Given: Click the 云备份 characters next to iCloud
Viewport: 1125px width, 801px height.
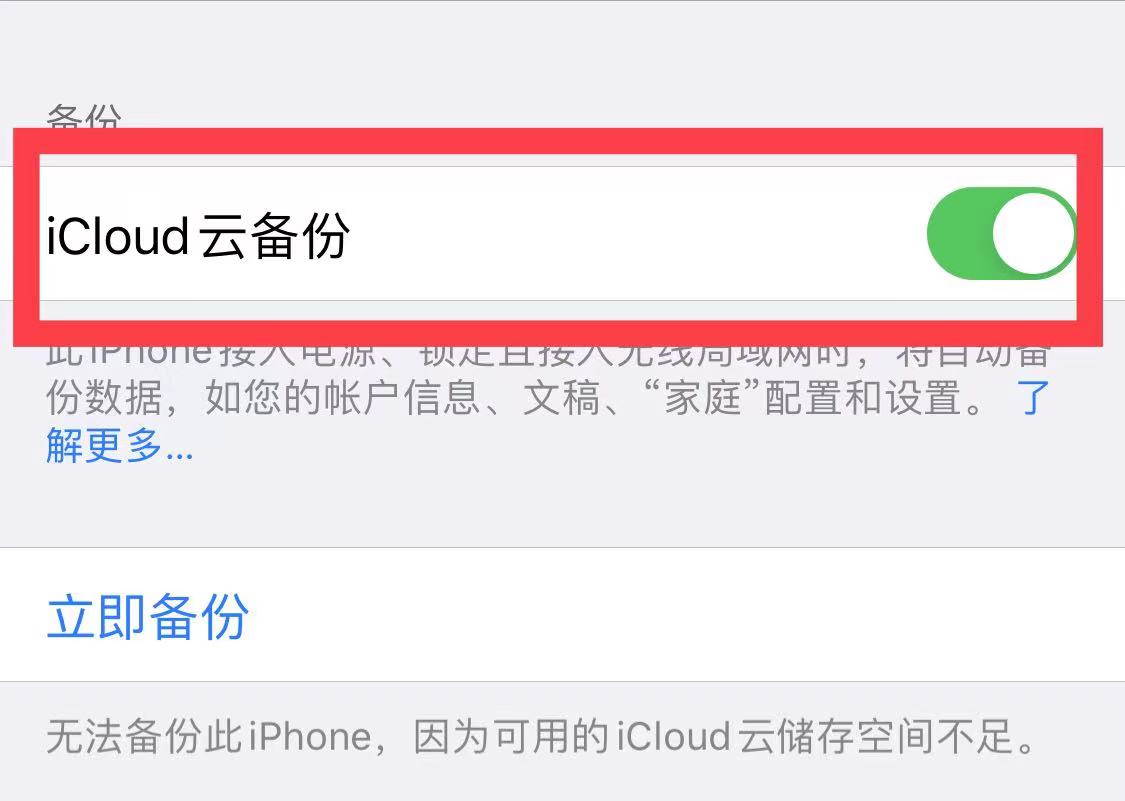Looking at the screenshot, I should (274, 235).
